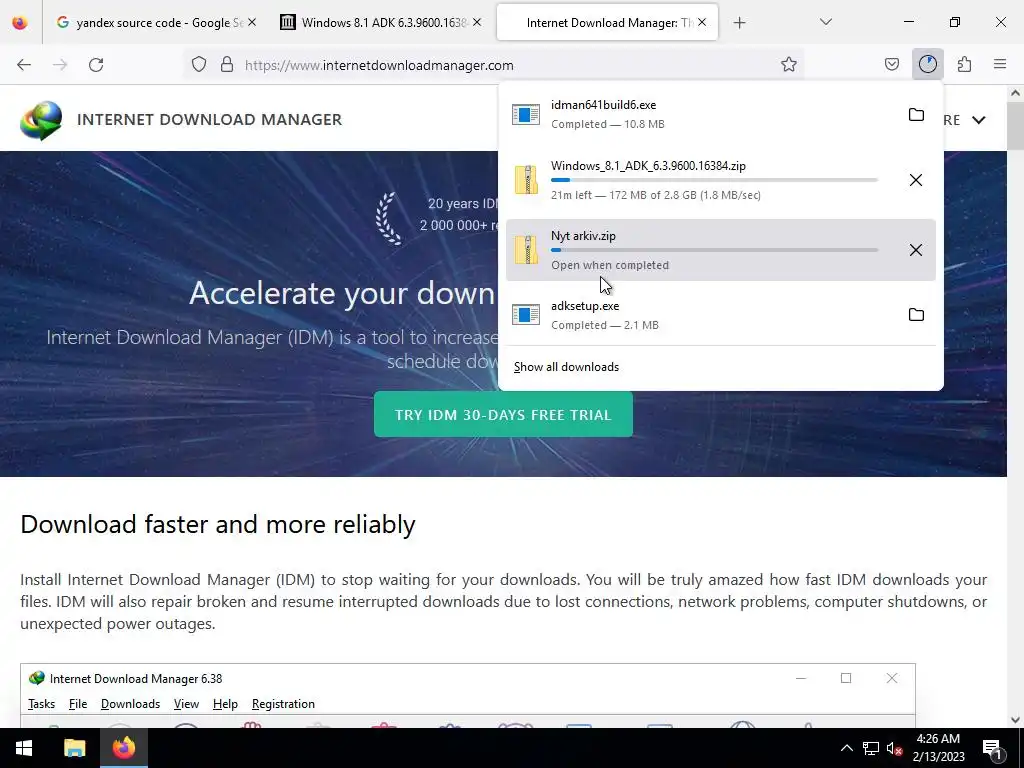The image size is (1024, 768).
Task: Save page to Pocket
Action: coord(891,64)
